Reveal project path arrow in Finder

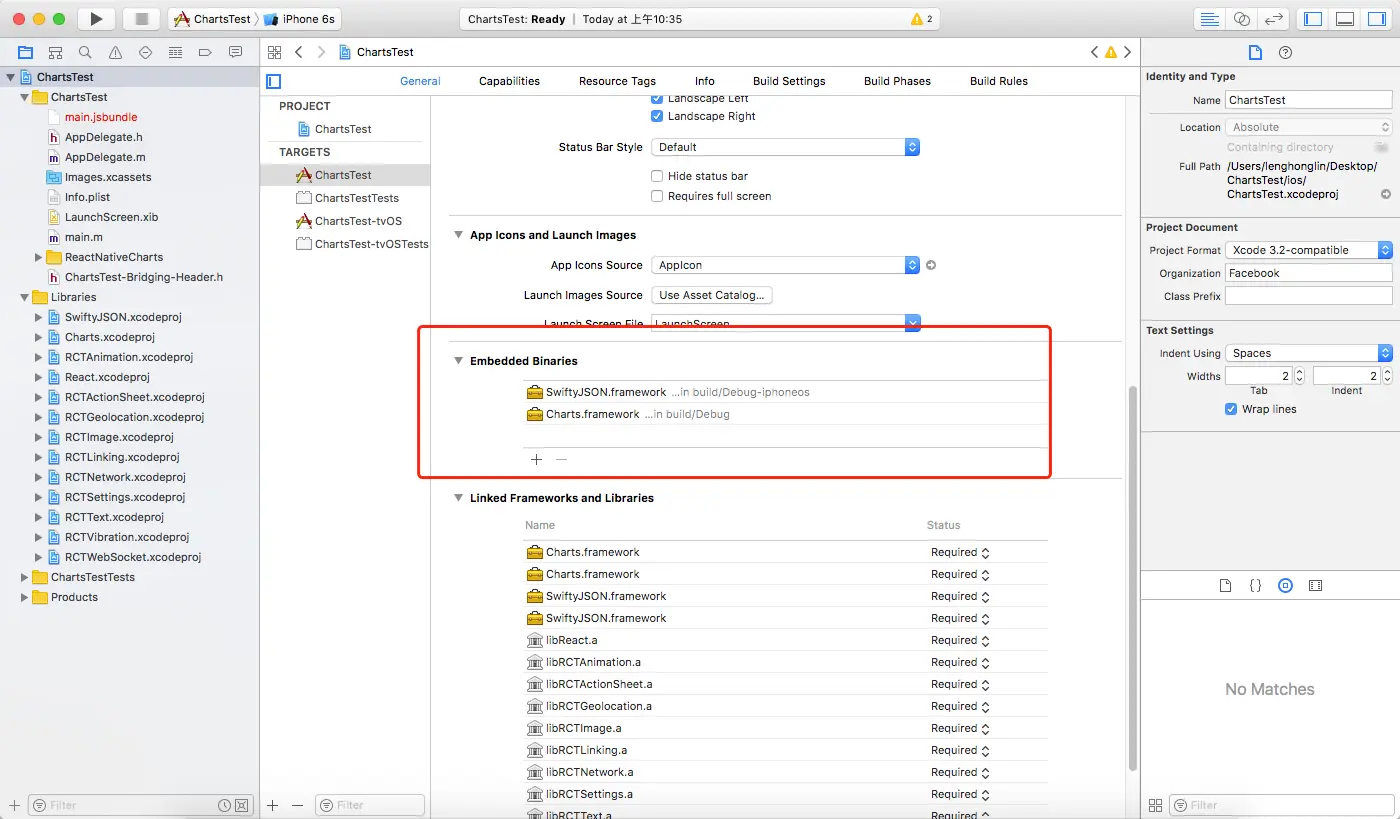(x=1385, y=194)
